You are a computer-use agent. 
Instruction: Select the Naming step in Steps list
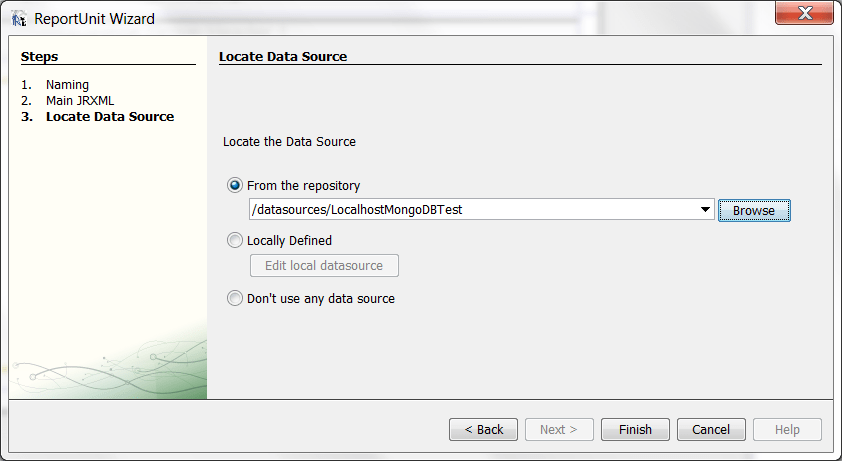click(67, 85)
